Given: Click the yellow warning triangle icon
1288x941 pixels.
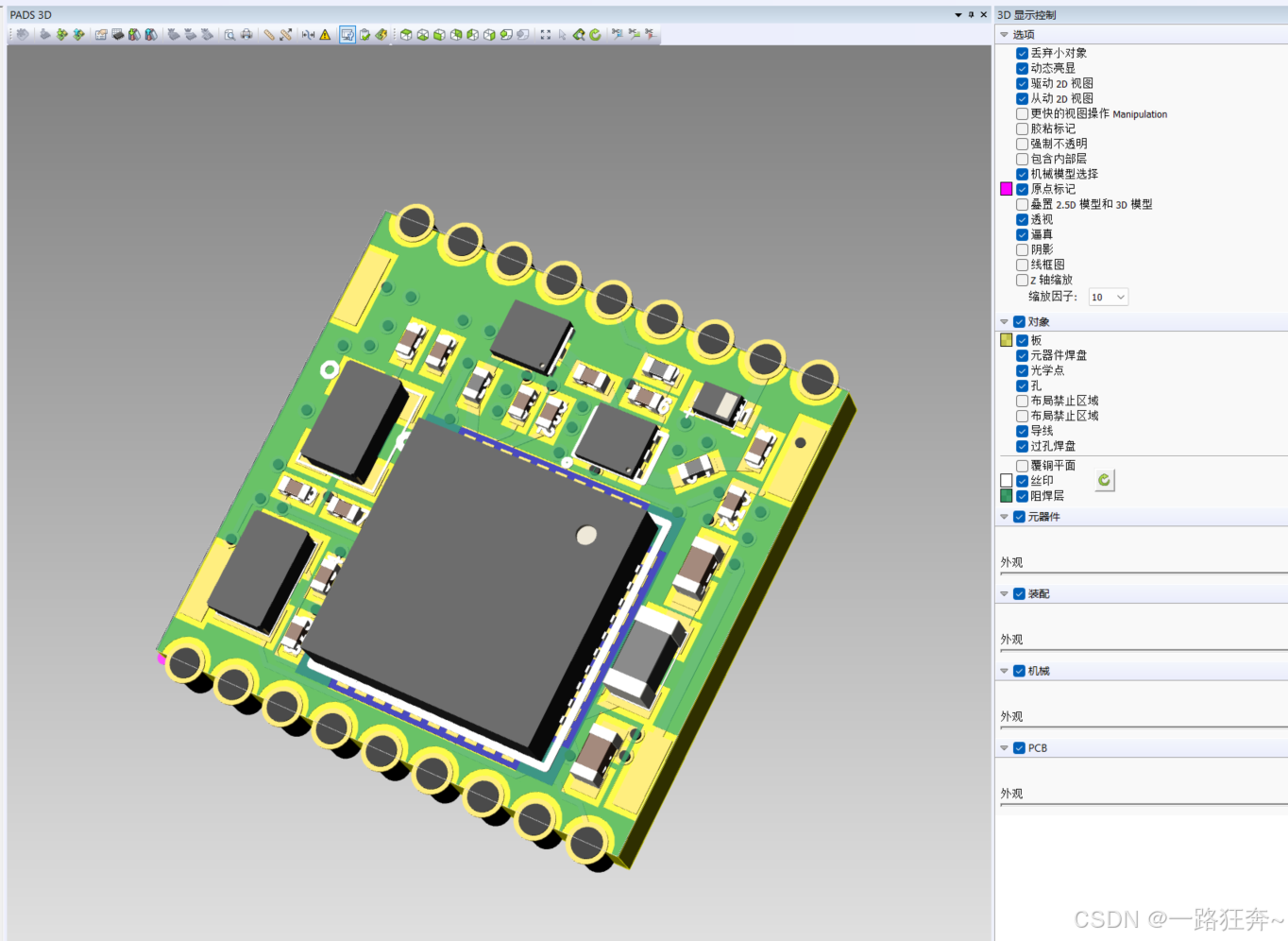Looking at the screenshot, I should point(325,34).
